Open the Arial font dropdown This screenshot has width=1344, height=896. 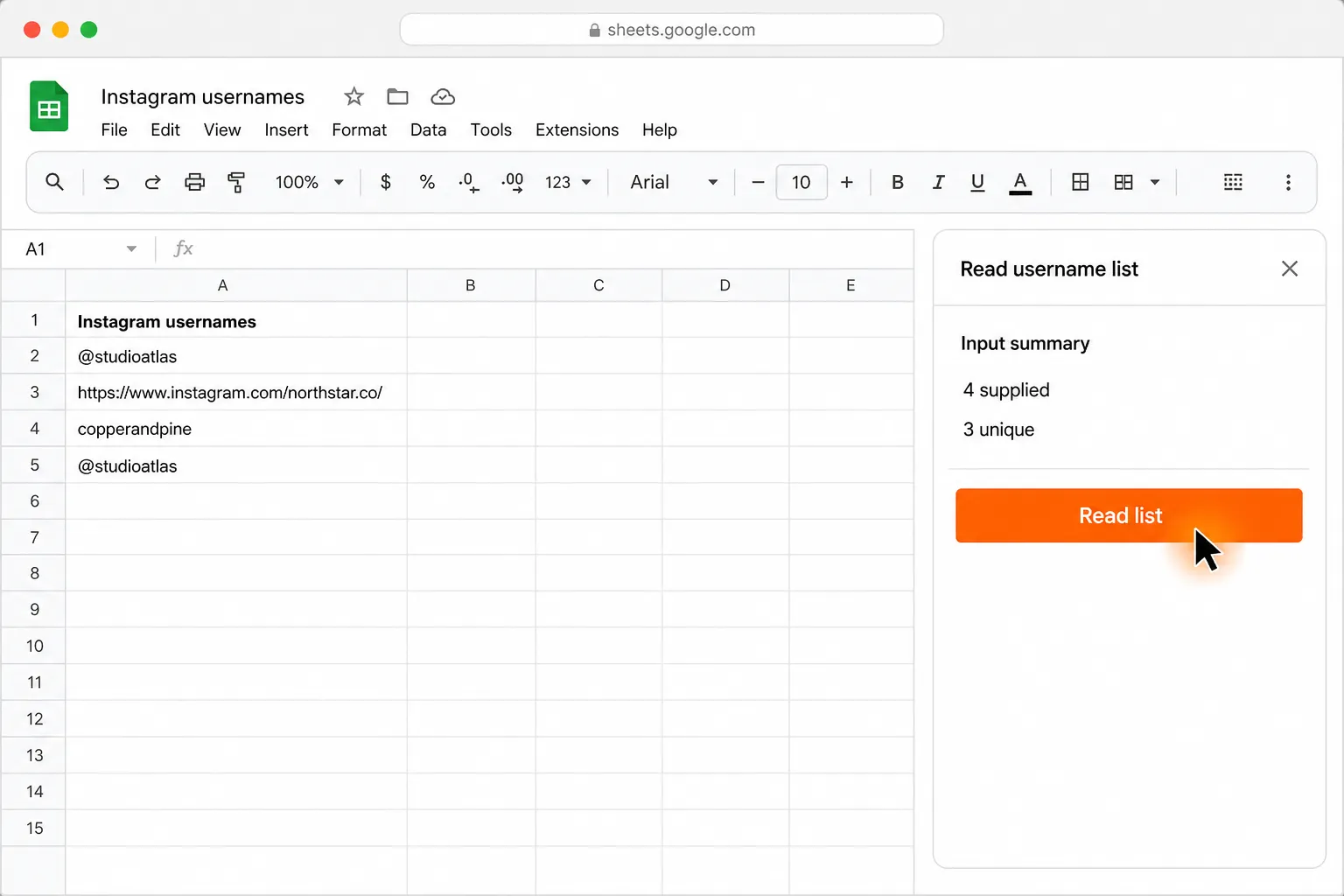[x=674, y=182]
